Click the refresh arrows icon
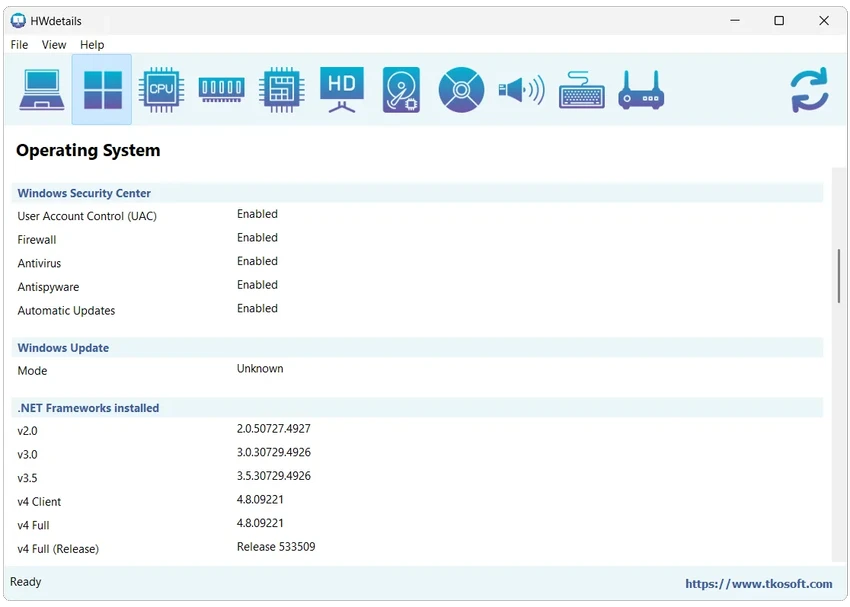 pos(809,90)
